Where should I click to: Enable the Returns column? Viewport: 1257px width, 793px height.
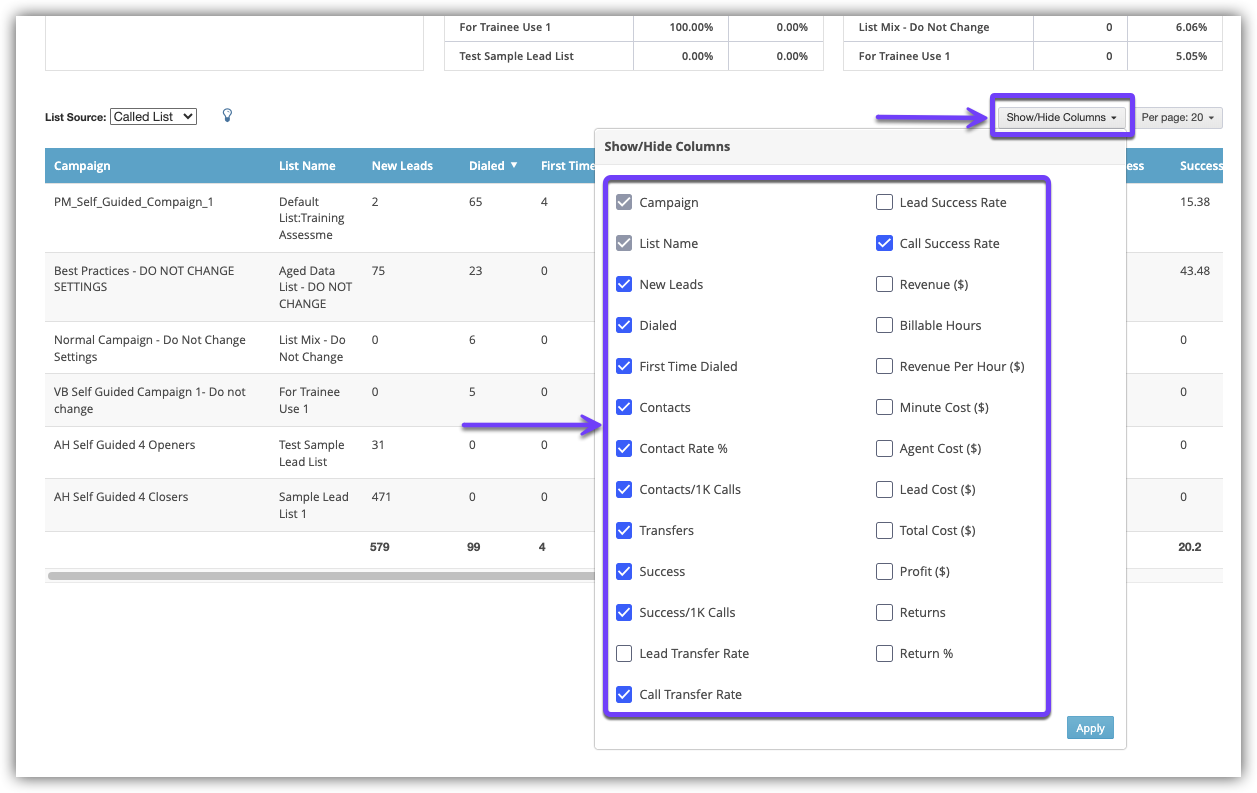[884, 612]
